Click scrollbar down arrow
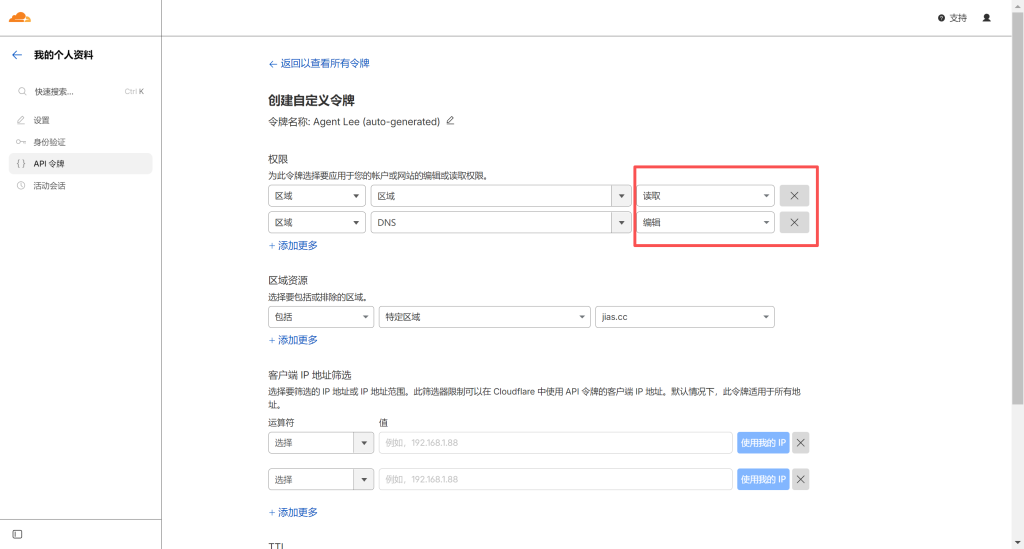 1017,543
